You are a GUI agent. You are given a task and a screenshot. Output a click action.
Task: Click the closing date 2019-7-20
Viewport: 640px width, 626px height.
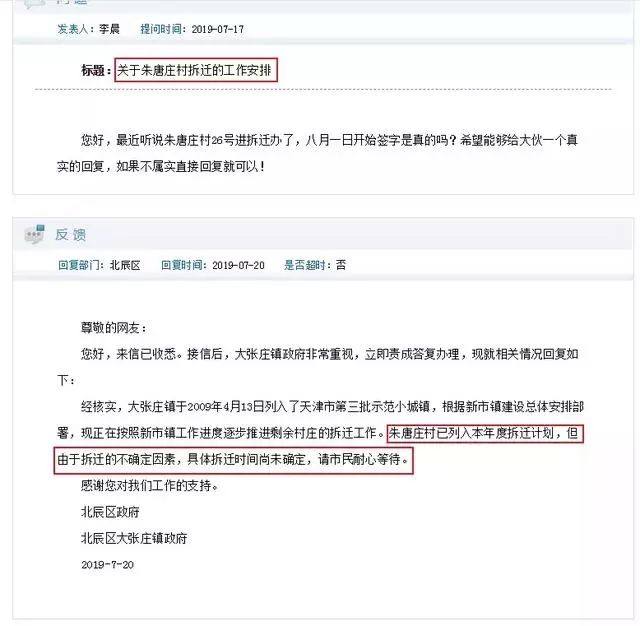(x=107, y=565)
